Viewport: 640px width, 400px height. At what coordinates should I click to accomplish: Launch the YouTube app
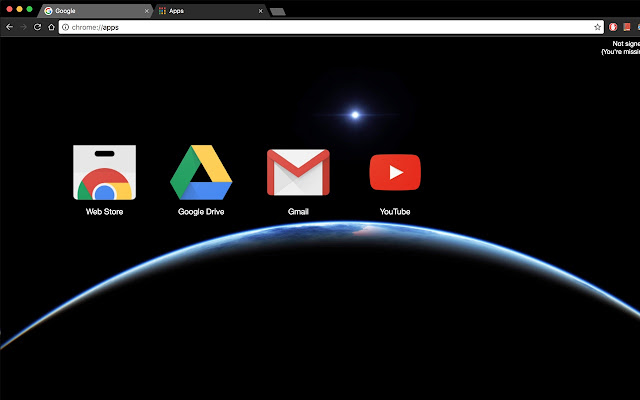pos(395,172)
